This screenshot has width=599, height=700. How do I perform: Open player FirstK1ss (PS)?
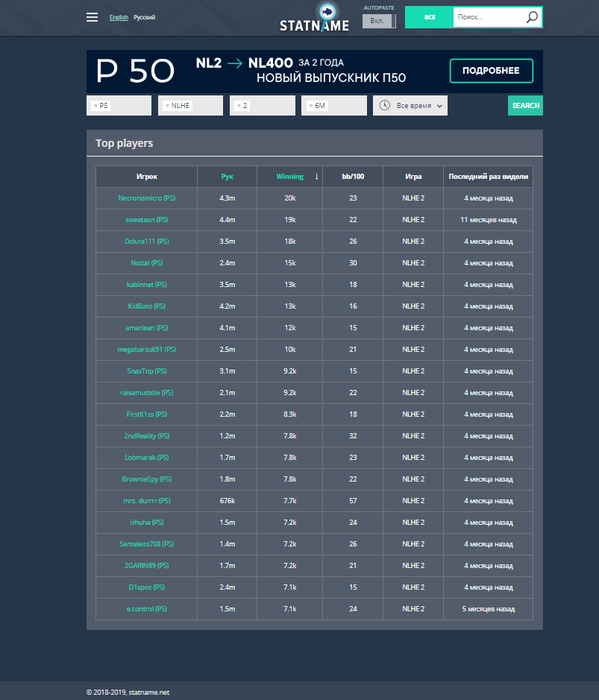coord(146,414)
